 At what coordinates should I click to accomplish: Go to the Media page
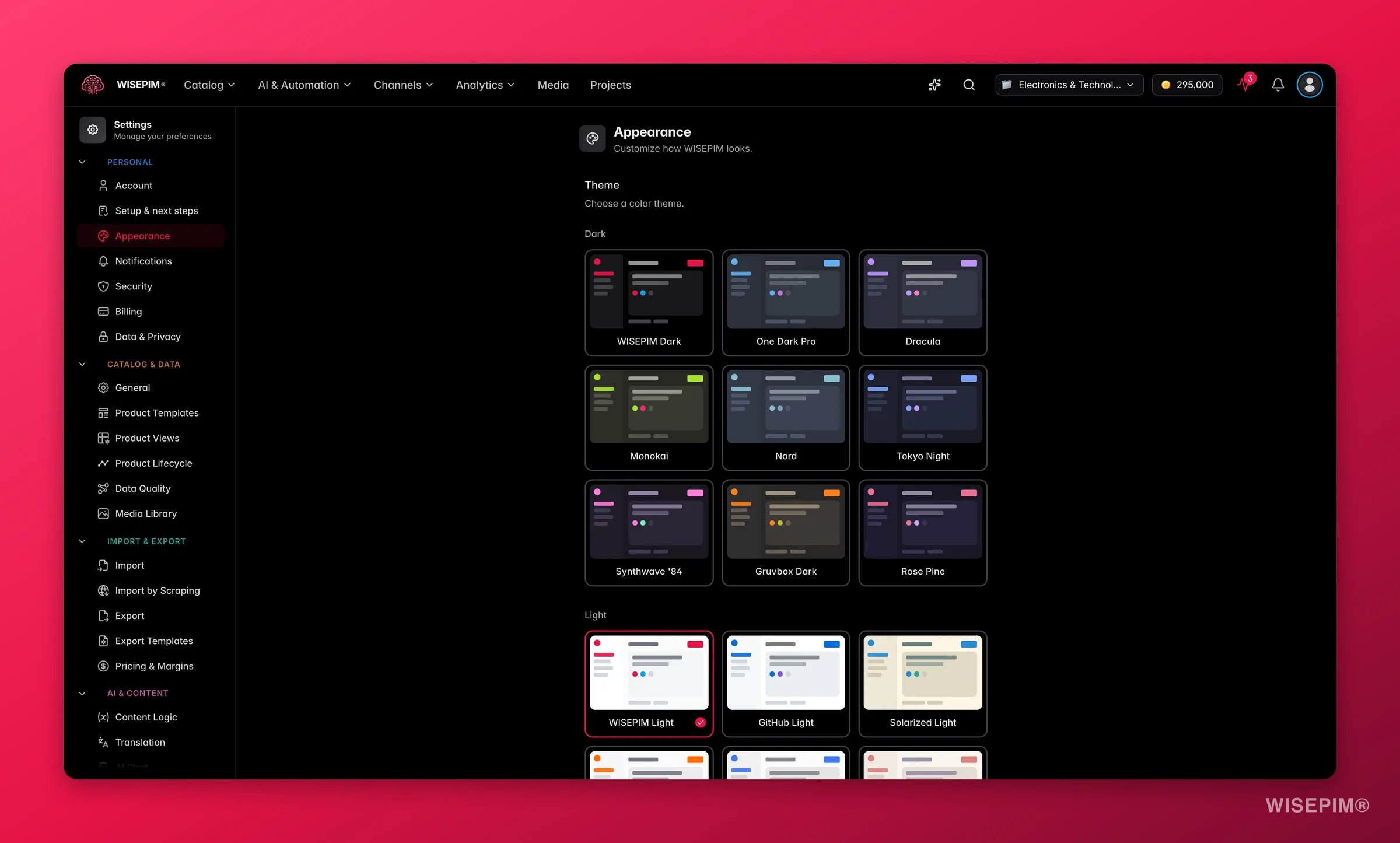pyautogui.click(x=553, y=85)
